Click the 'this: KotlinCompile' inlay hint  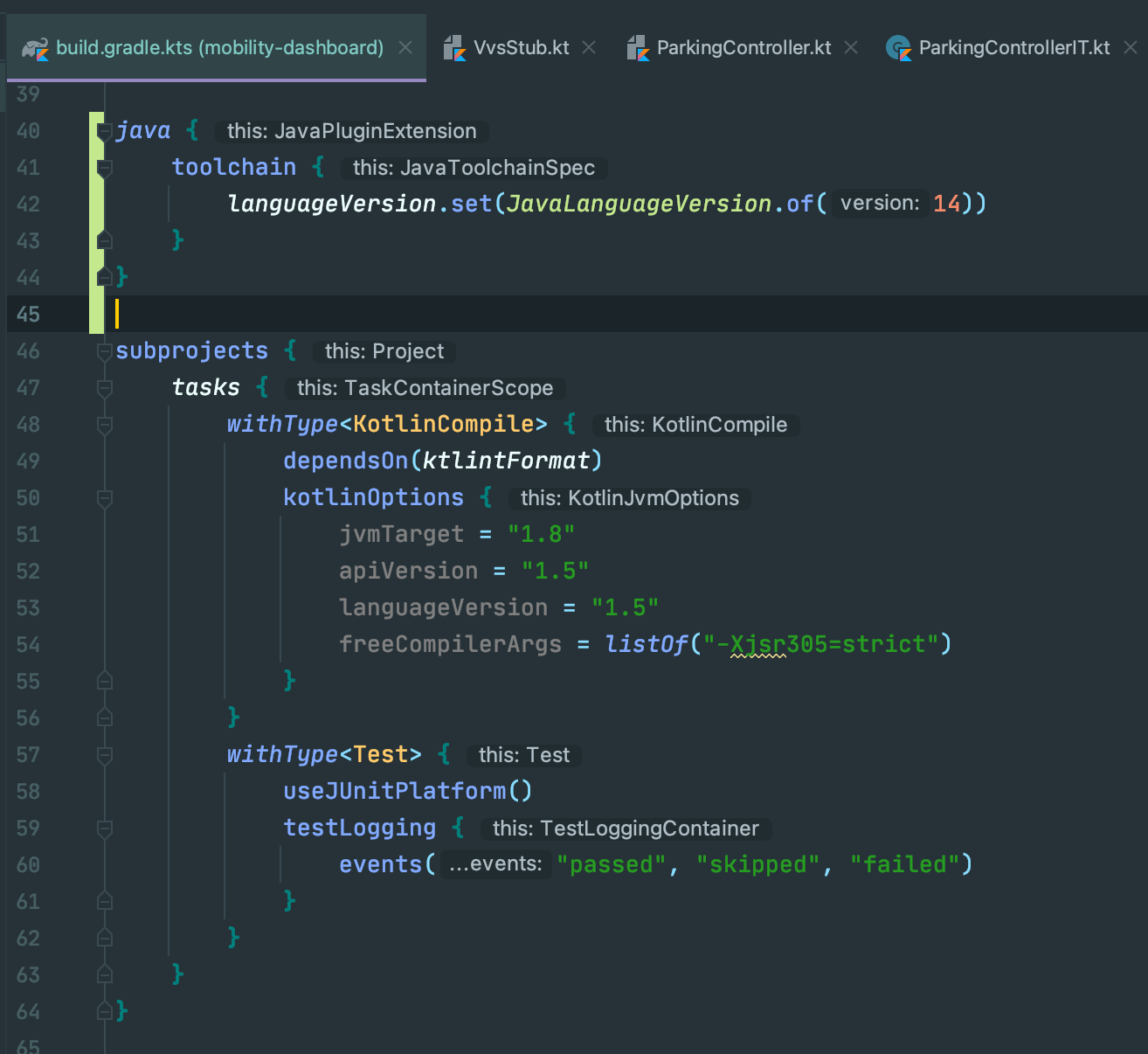pos(695,425)
